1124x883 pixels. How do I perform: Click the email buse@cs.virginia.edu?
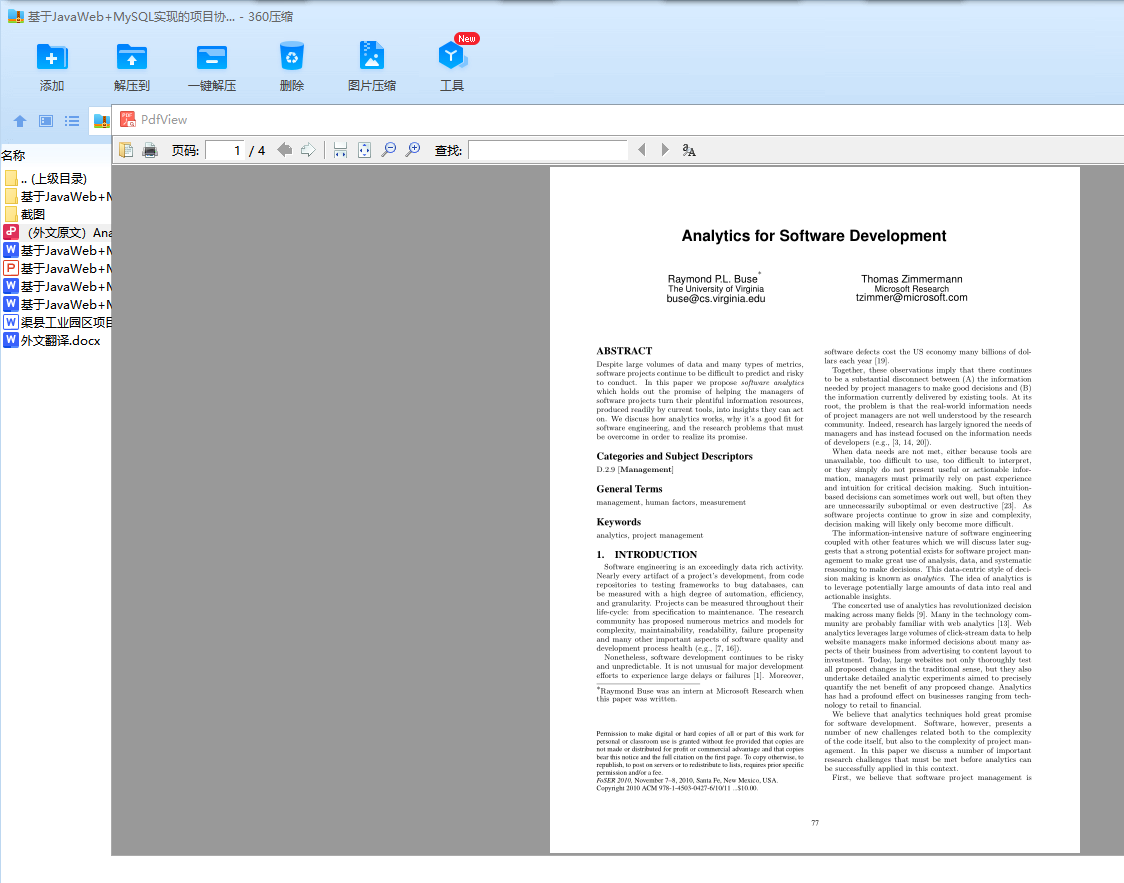[715, 299]
